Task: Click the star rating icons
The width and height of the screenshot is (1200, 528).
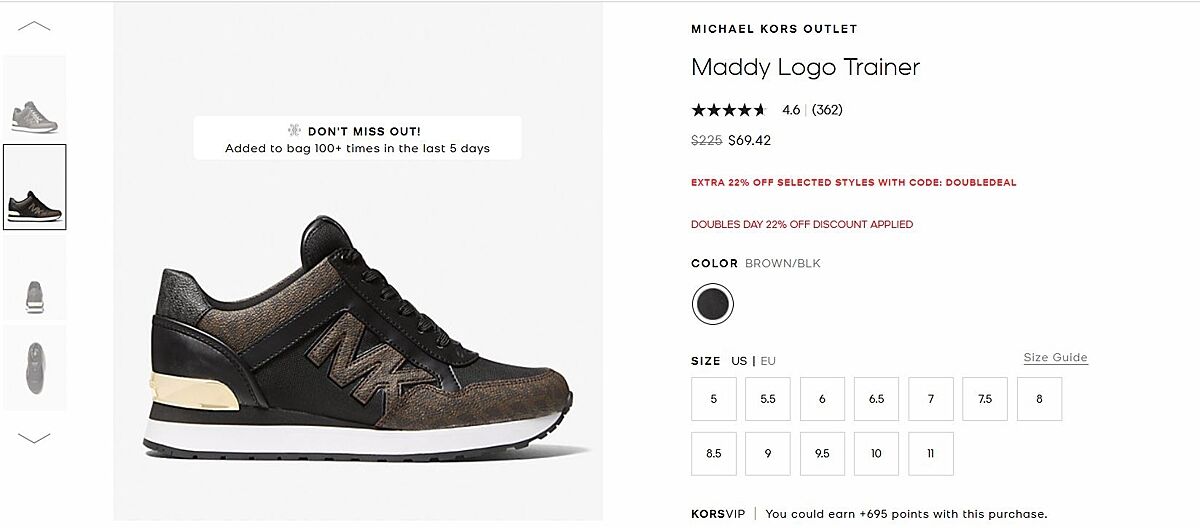Action: (728, 110)
